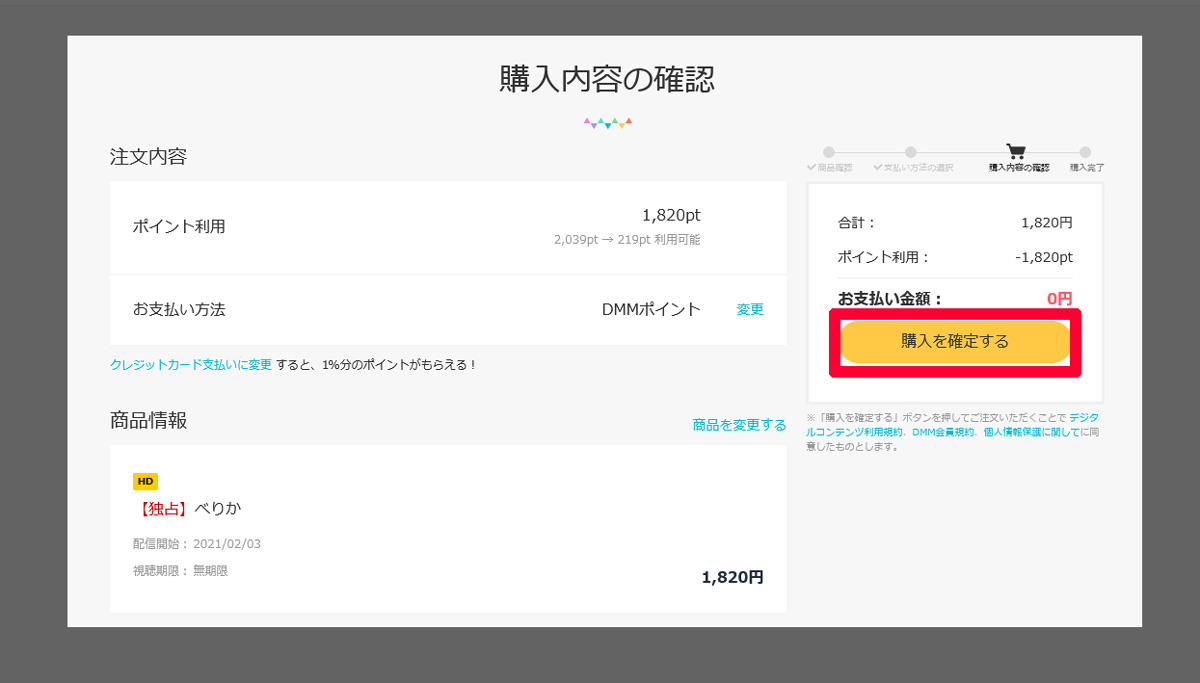The image size is (1200, 683).
Task: Click the 購入完了 step label
Action: point(1087,168)
